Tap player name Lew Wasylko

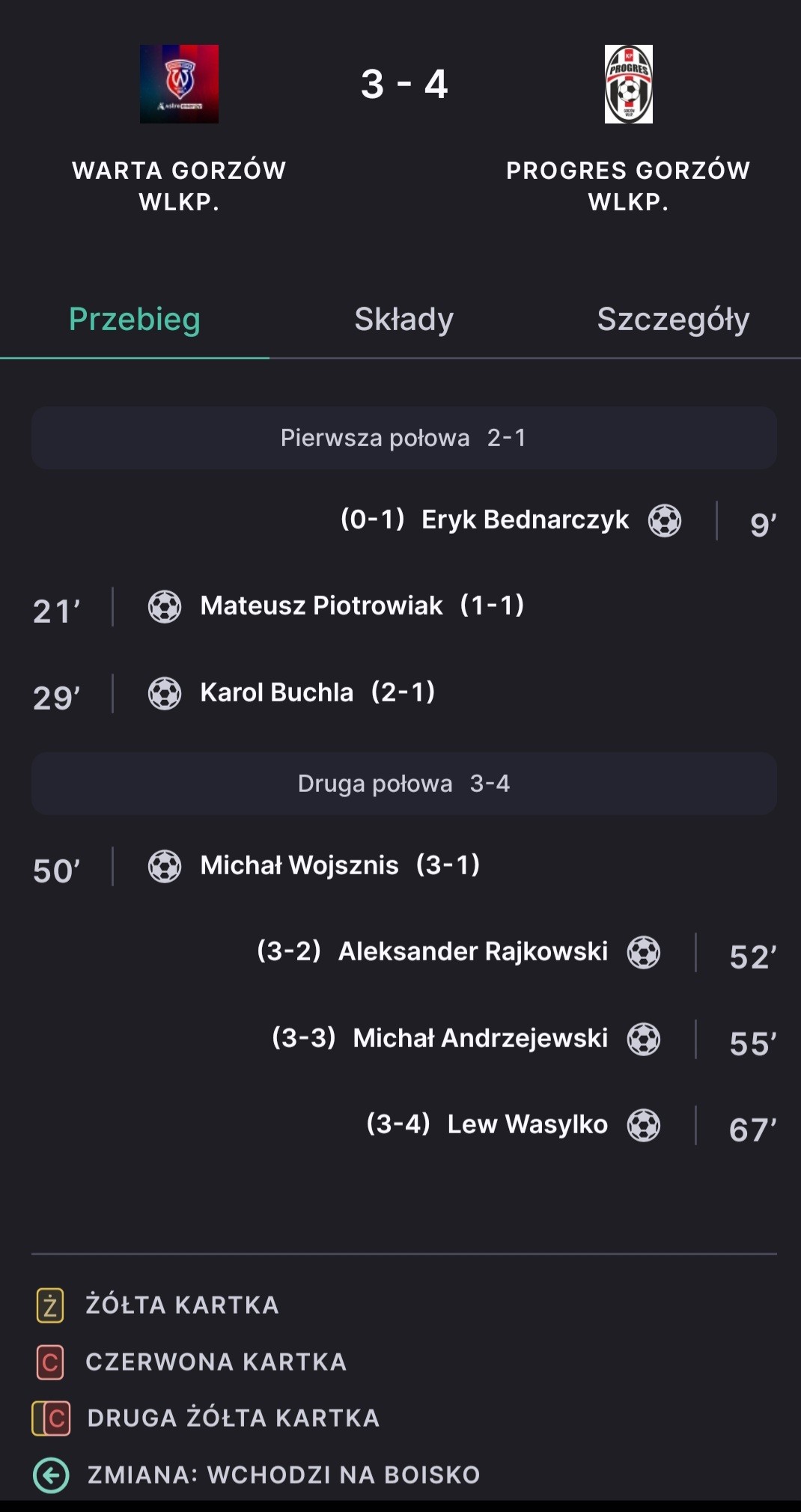(527, 1124)
